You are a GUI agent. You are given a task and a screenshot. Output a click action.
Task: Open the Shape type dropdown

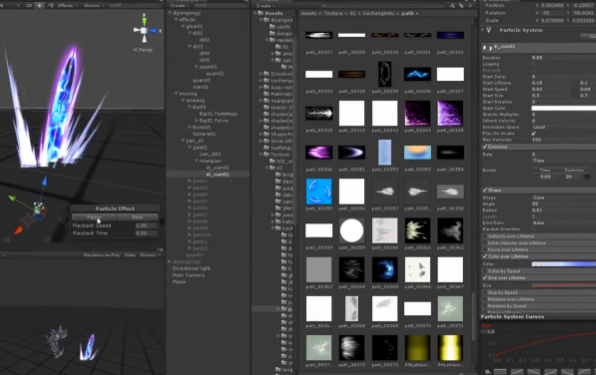pyautogui.click(x=564, y=198)
